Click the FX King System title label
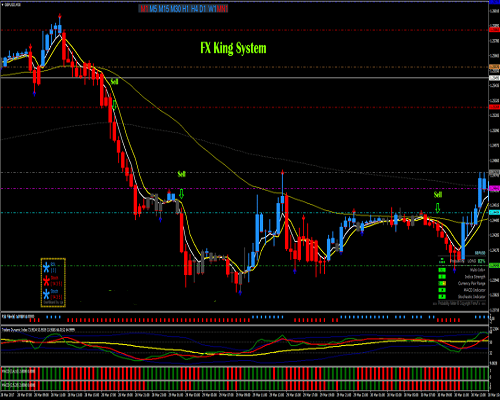Viewport: 500px width, 400px height. click(x=233, y=48)
